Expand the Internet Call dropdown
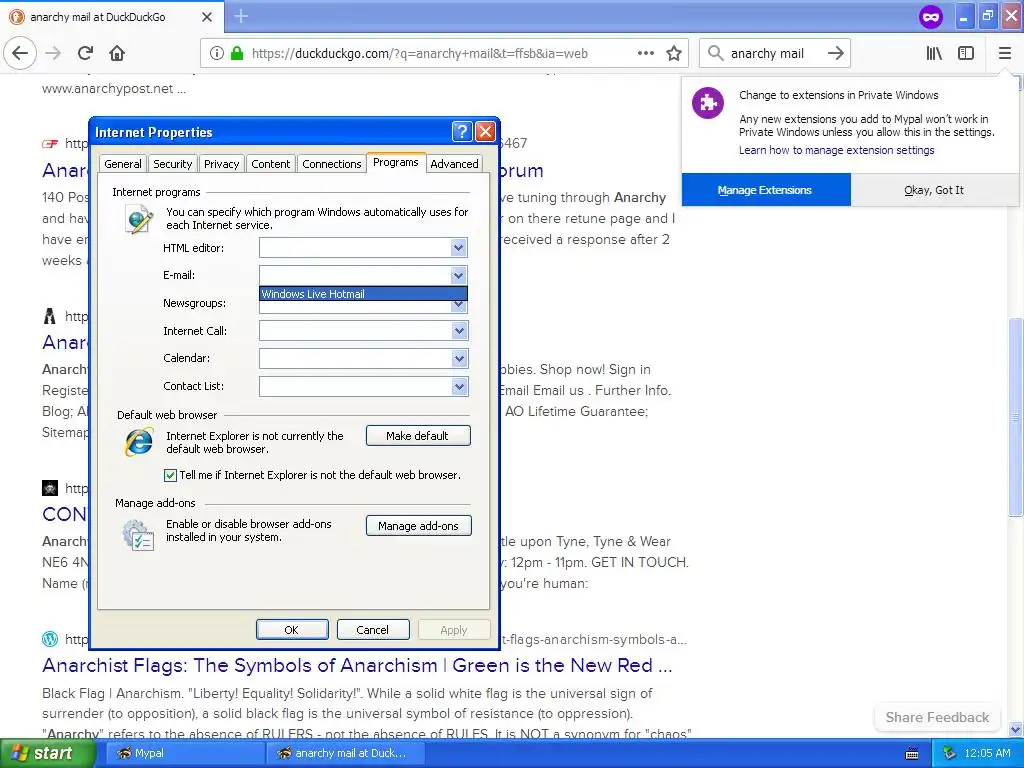Image resolution: width=1024 pixels, height=768 pixels. pos(459,331)
